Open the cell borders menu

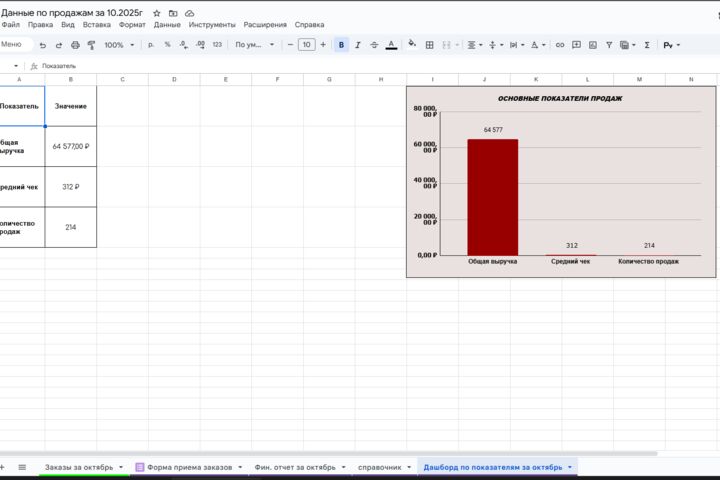(x=429, y=45)
